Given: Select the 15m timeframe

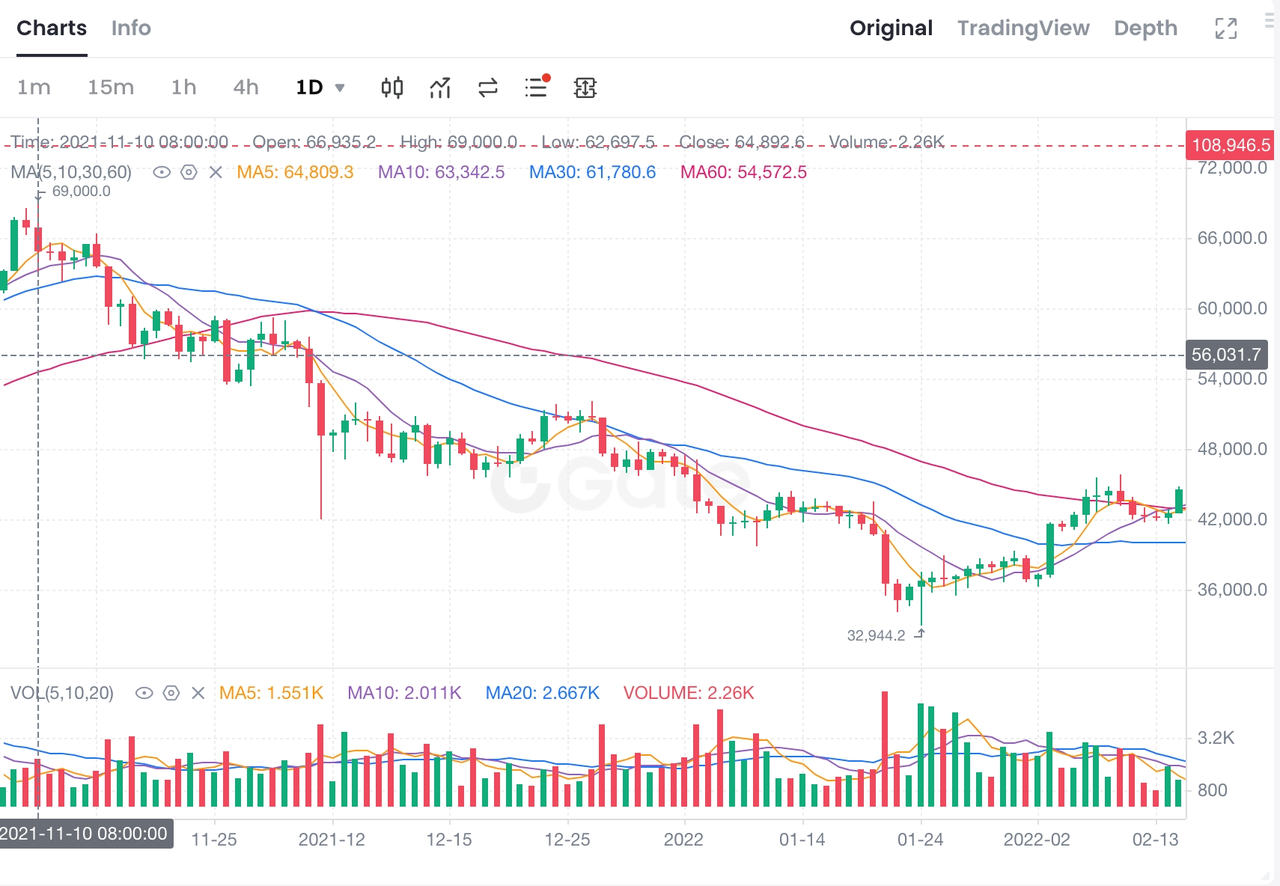Looking at the screenshot, I should click(x=110, y=87).
